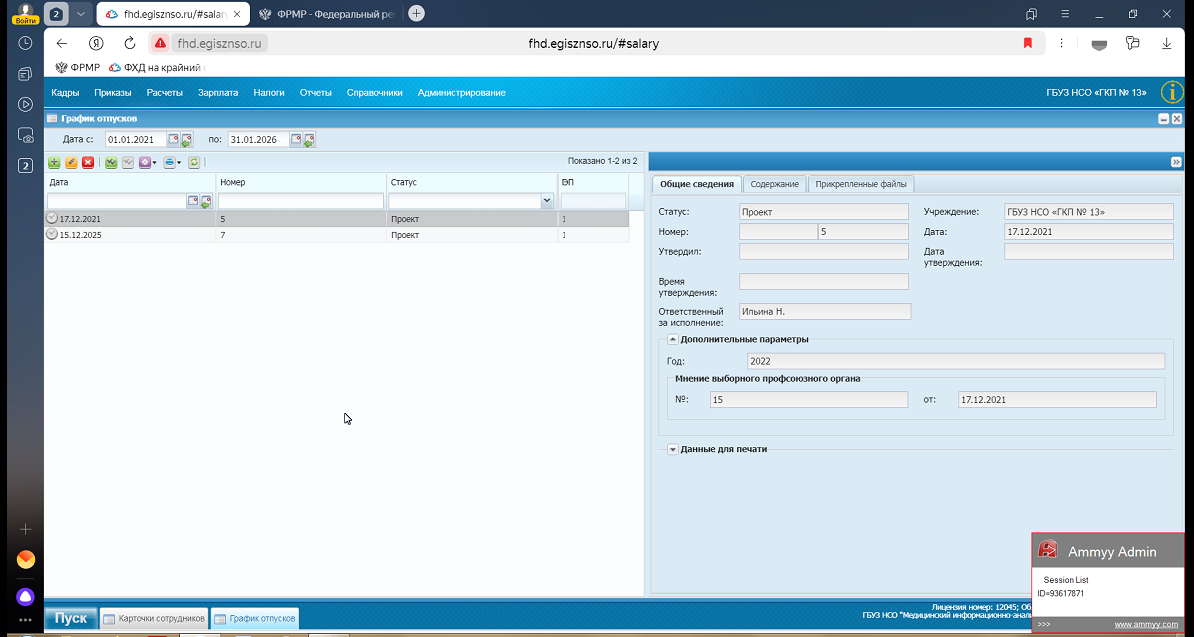Open the Расчеты menu
This screenshot has width=1194, height=637.
[x=164, y=93]
